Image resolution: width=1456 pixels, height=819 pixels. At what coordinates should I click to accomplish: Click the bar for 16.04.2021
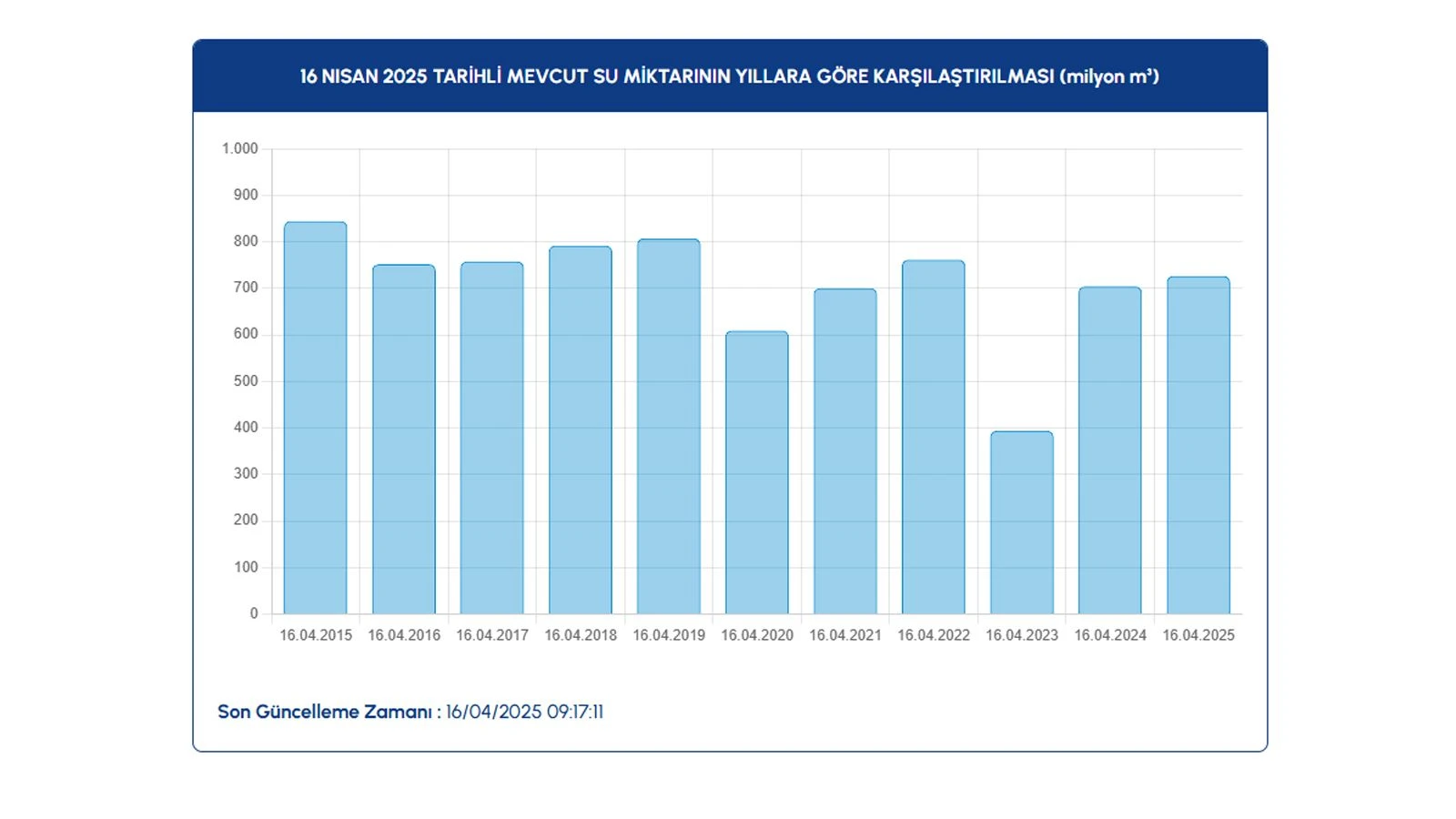[844, 451]
